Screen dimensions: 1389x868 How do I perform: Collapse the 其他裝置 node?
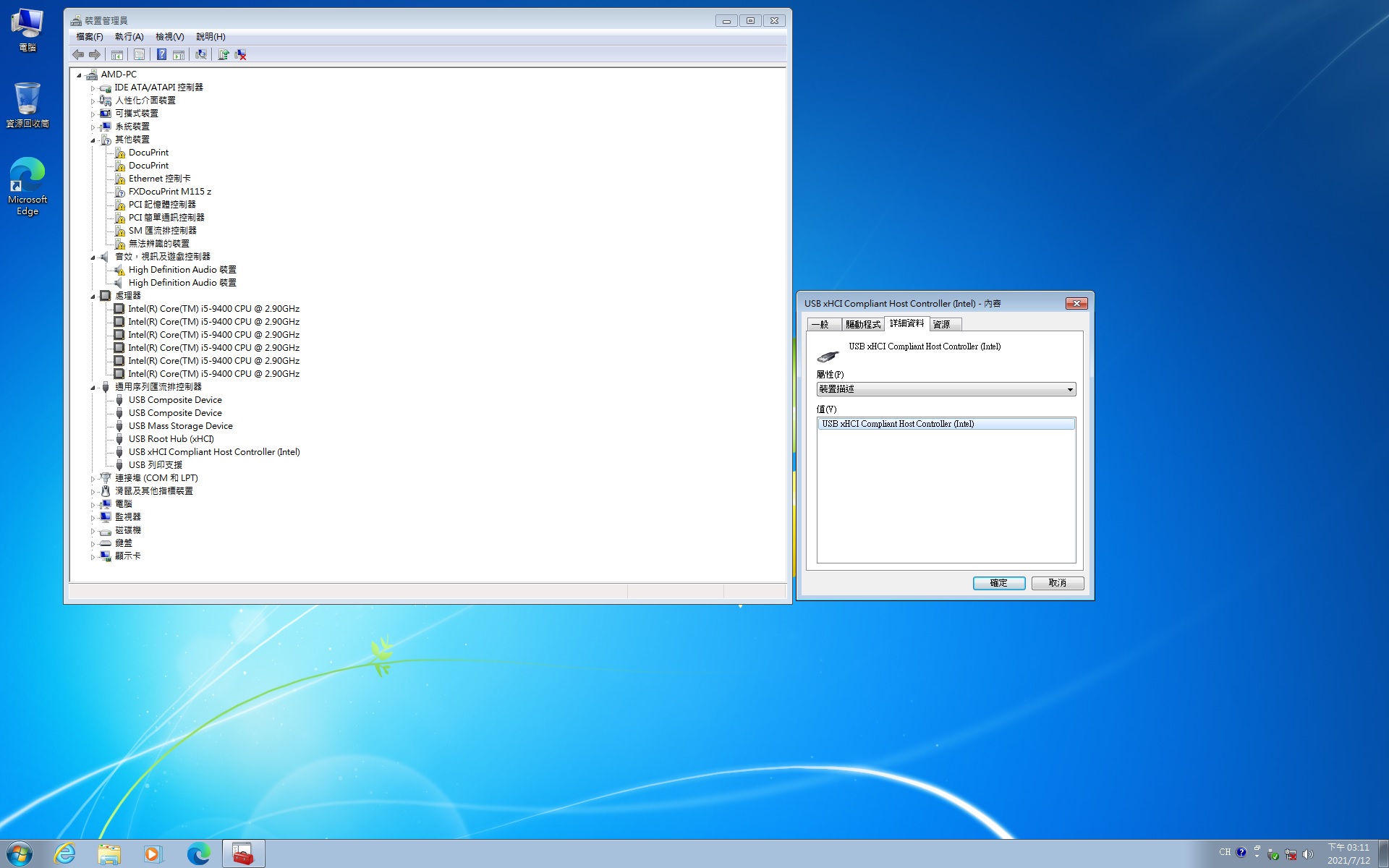tap(93, 140)
